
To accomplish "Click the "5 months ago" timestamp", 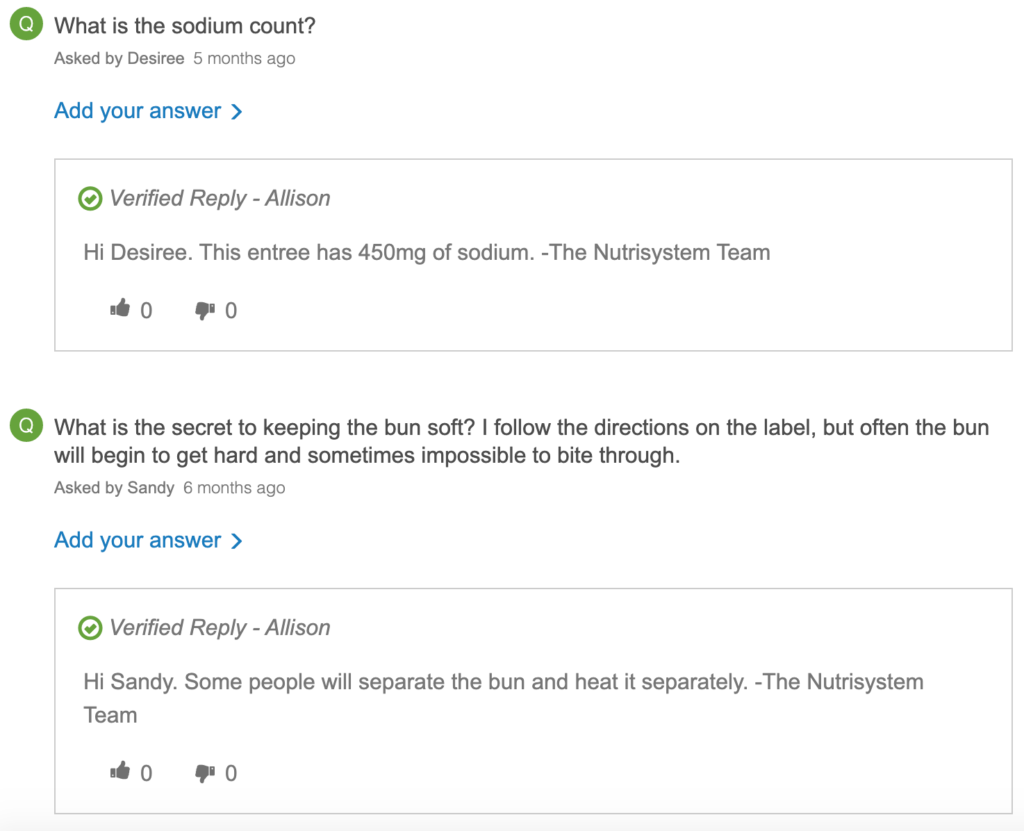I will 244,59.
